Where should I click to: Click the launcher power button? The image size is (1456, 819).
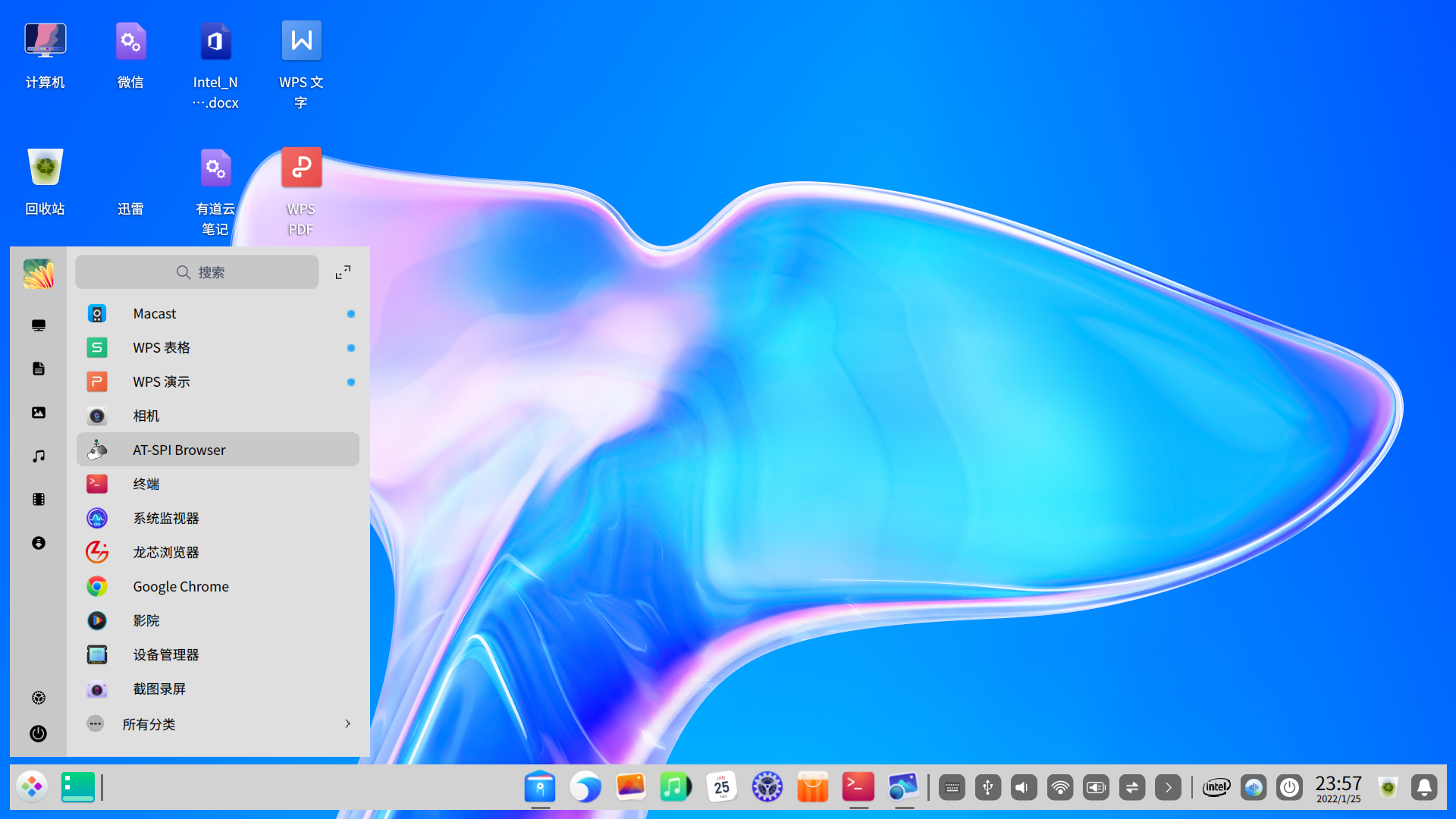(x=38, y=733)
